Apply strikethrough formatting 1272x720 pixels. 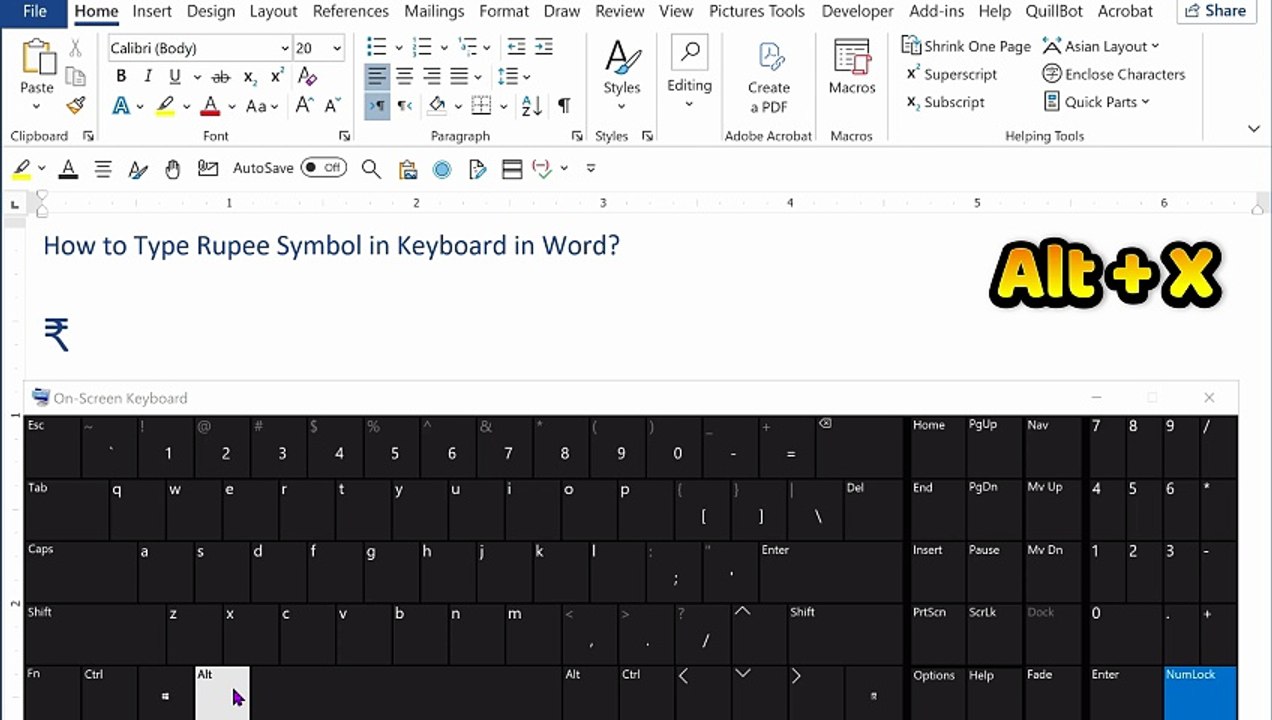tap(221, 77)
